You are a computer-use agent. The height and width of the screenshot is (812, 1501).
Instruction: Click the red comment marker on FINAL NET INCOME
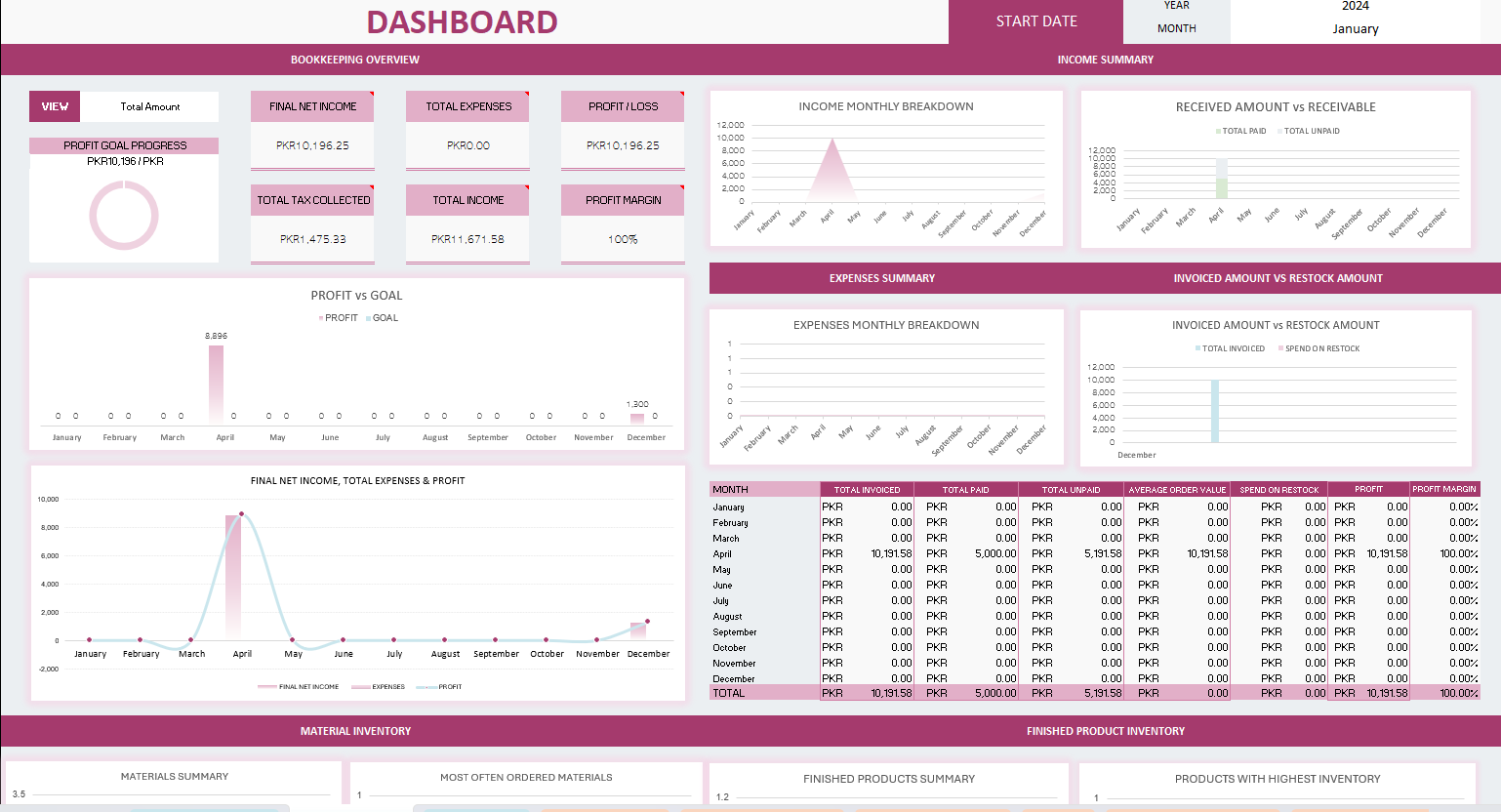tap(372, 94)
